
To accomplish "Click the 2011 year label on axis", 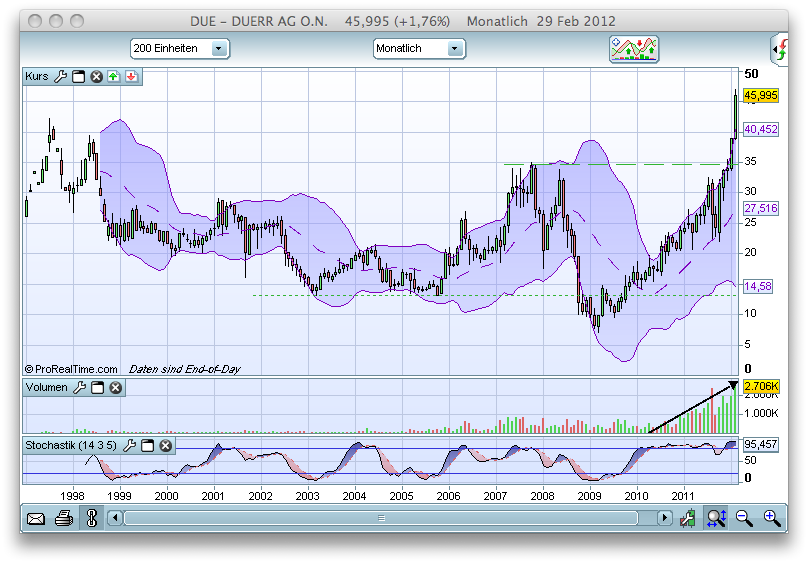I will pyautogui.click(x=683, y=496).
